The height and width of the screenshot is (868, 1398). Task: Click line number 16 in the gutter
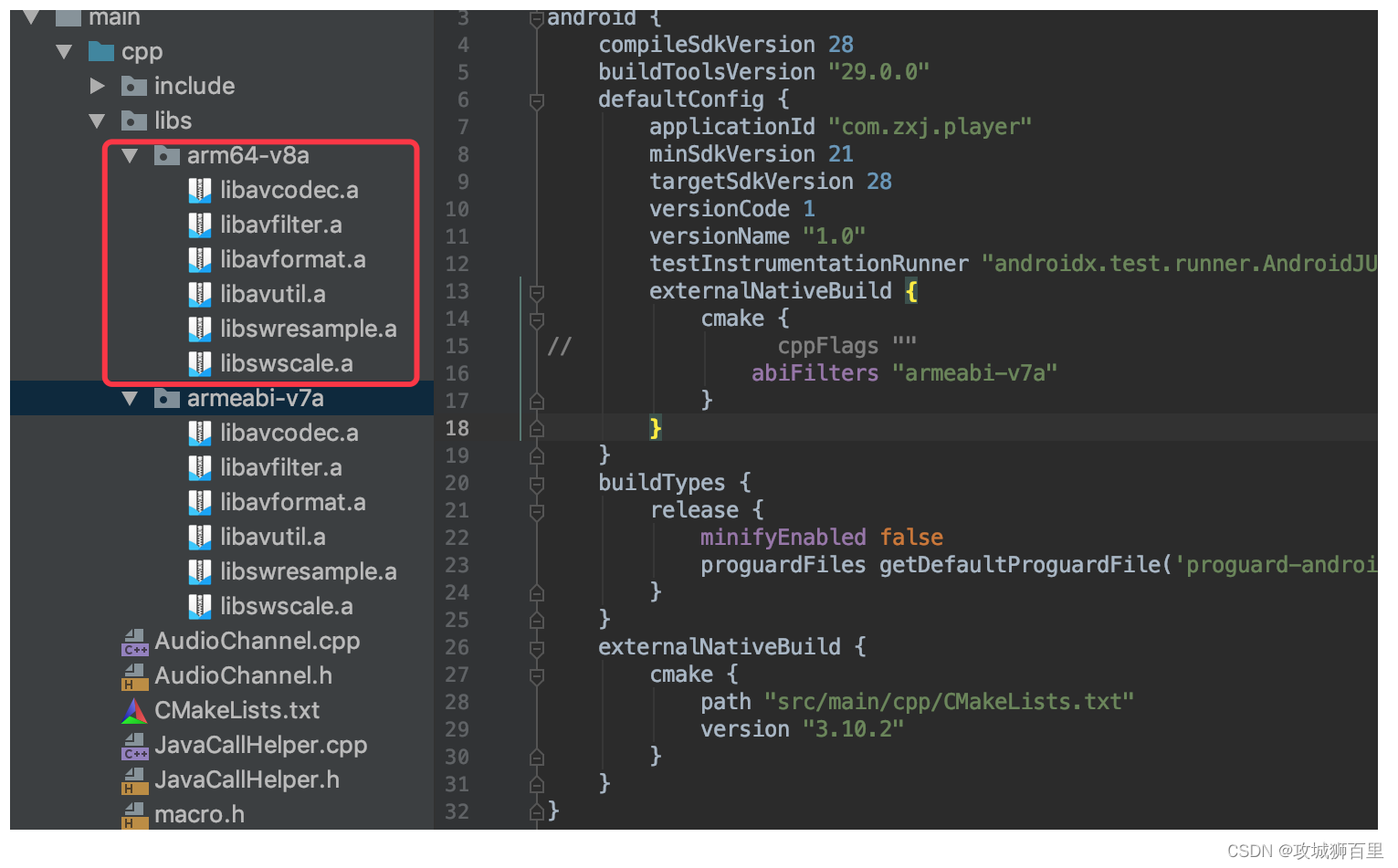[x=457, y=373]
